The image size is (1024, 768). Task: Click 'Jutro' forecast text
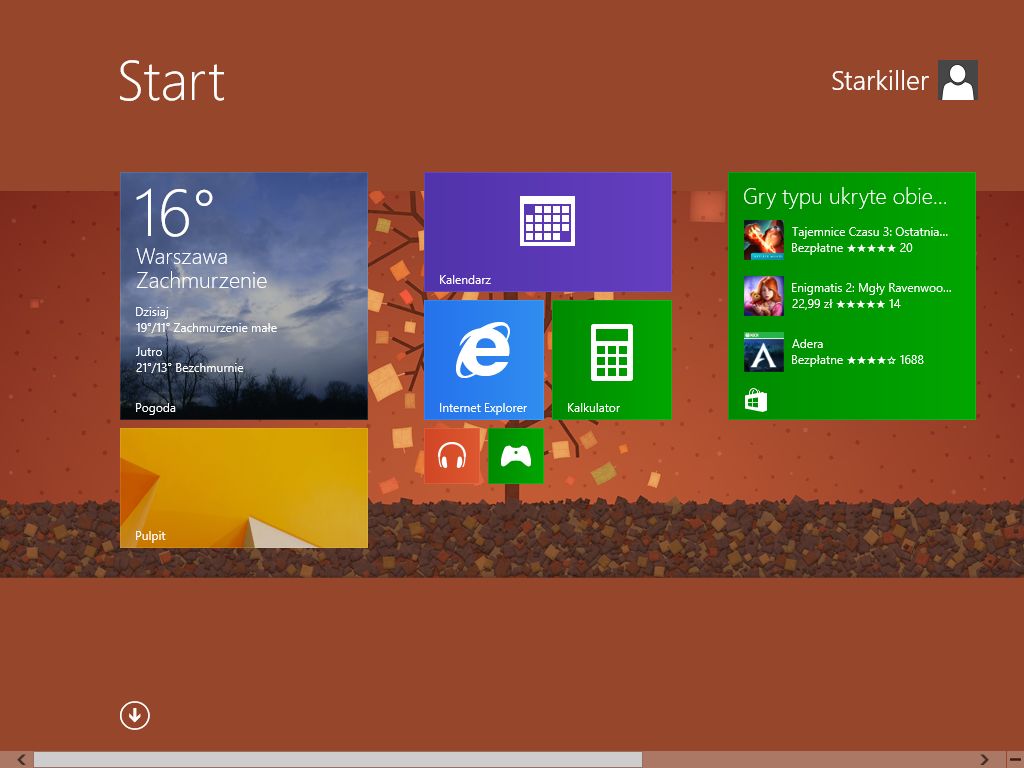[149, 352]
